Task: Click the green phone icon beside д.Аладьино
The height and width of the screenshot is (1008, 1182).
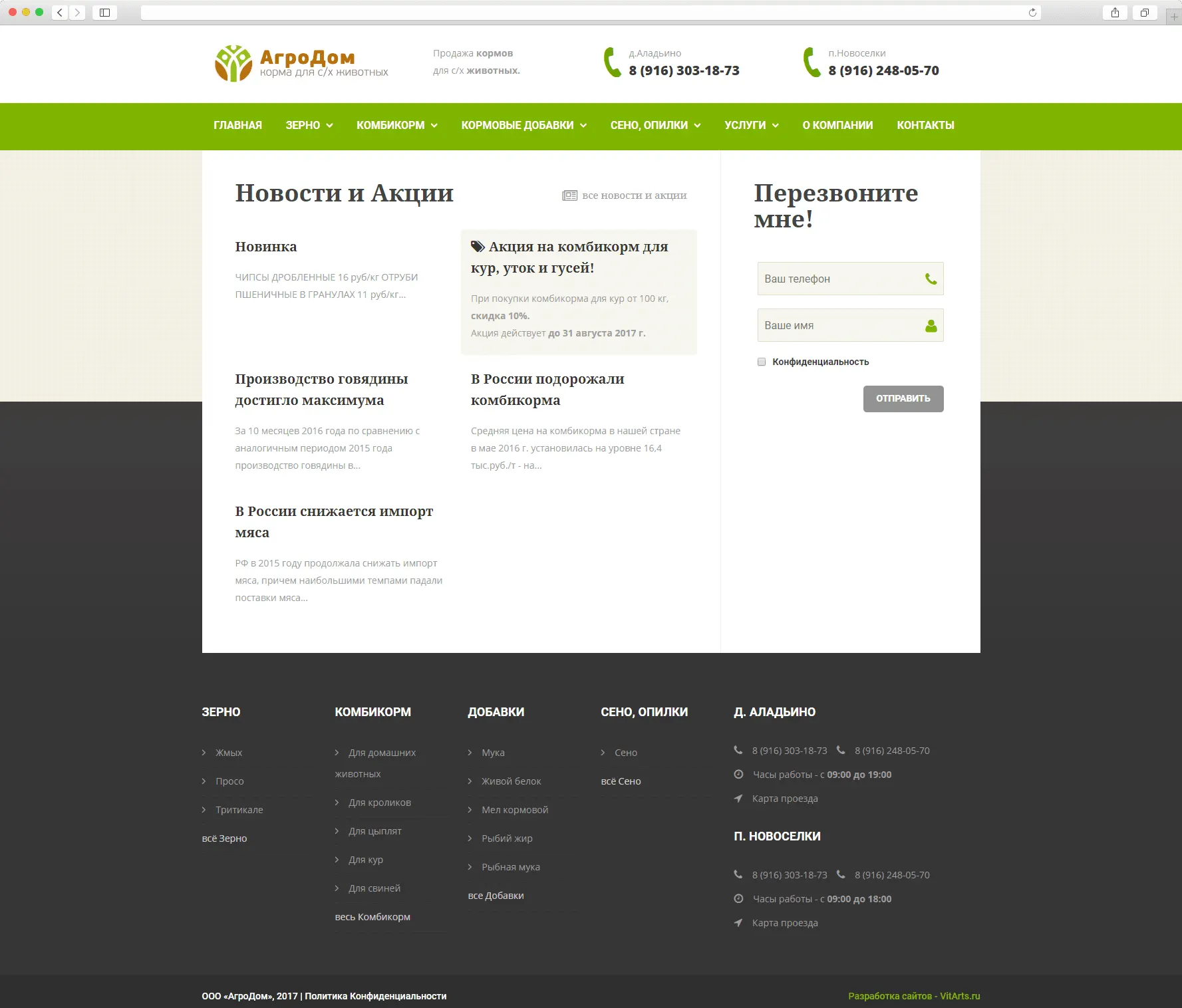Action: tap(611, 63)
